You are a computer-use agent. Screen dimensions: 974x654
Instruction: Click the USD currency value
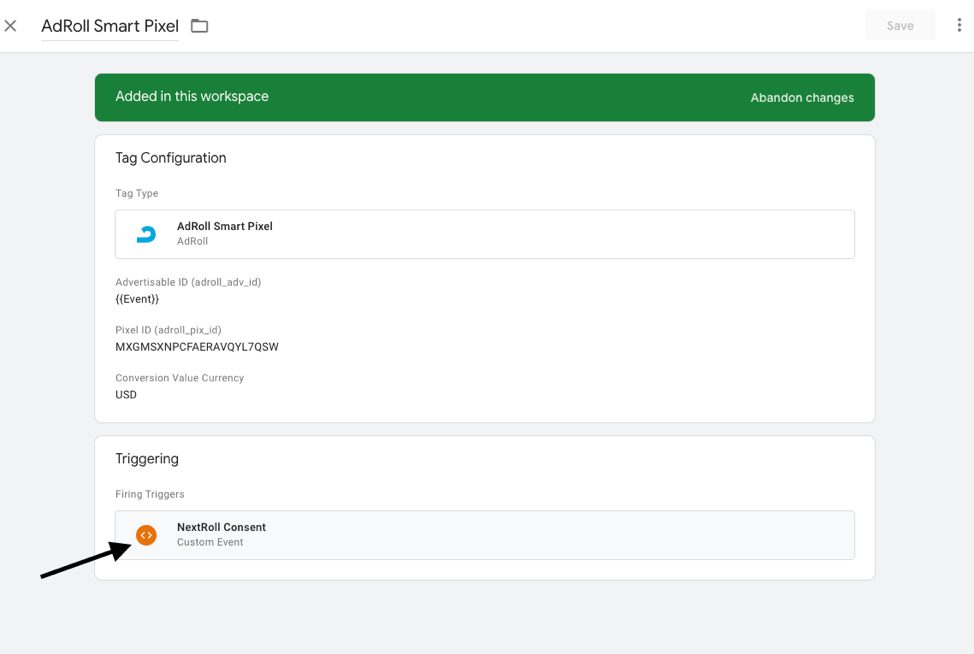pos(126,395)
